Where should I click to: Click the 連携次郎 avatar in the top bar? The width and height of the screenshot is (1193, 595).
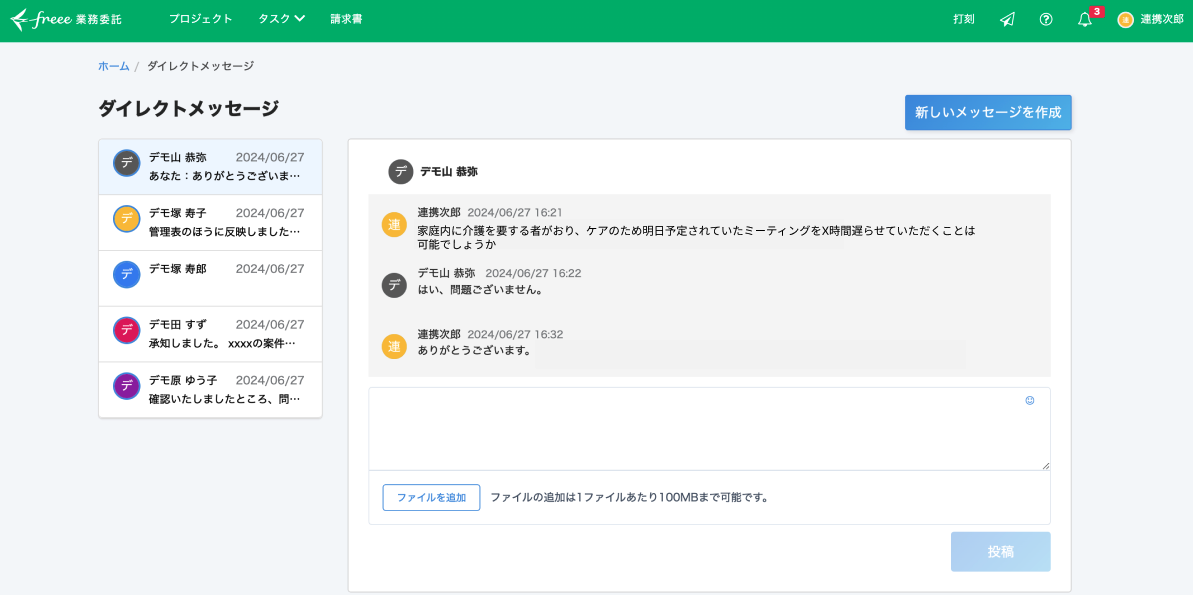(x=1125, y=19)
